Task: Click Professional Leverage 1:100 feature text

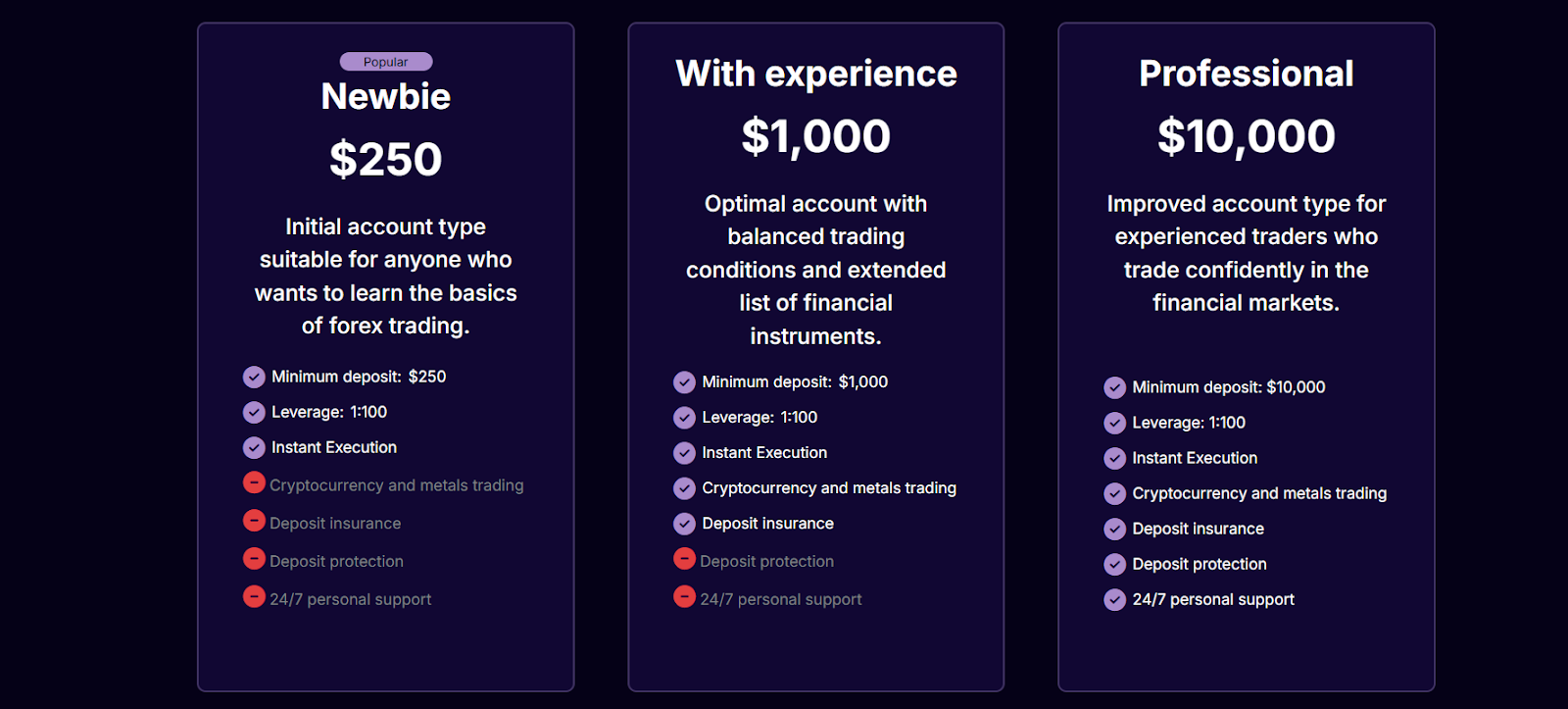Action: click(x=1188, y=423)
